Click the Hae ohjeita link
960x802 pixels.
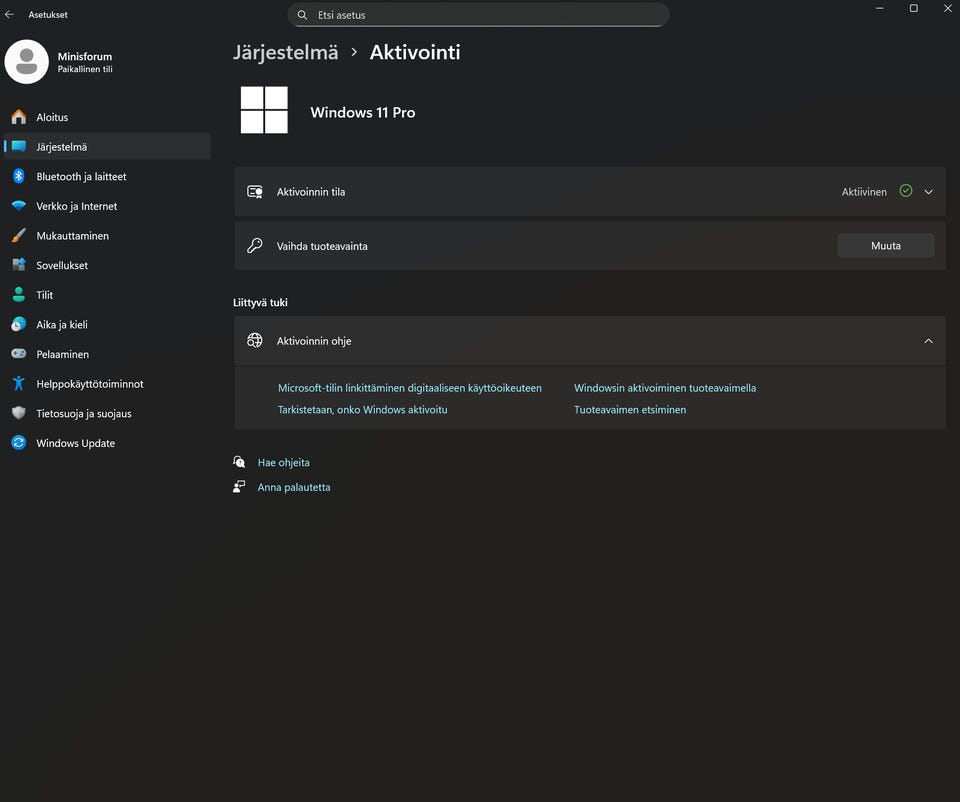tap(283, 462)
